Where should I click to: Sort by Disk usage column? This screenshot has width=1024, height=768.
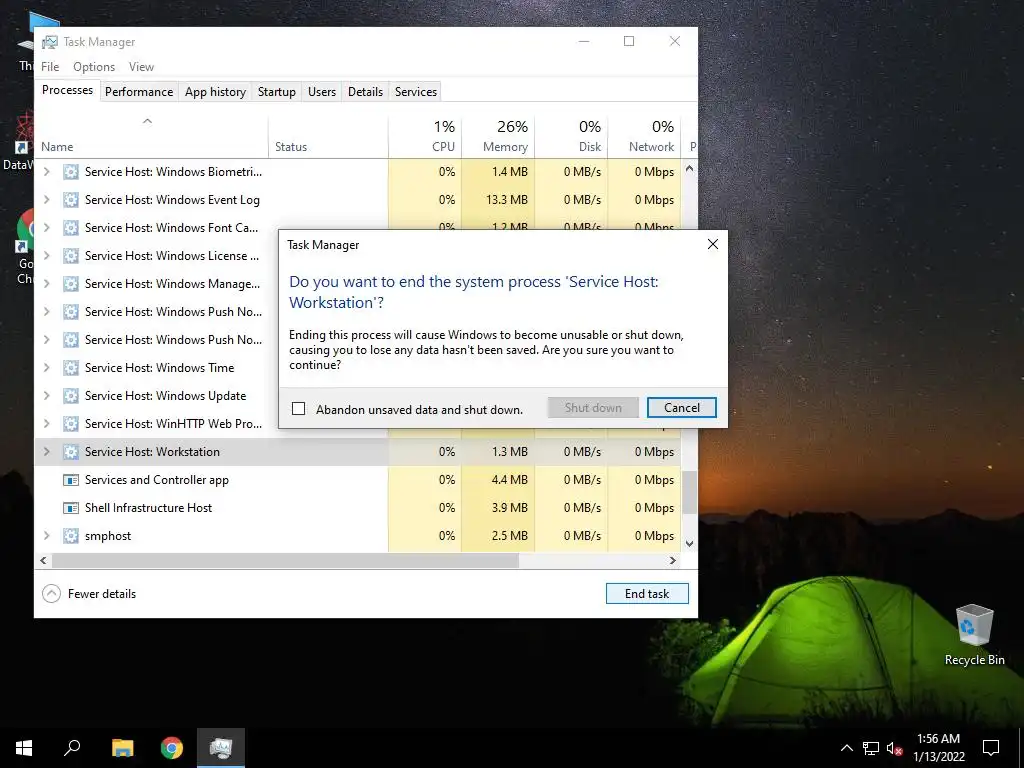coord(571,138)
